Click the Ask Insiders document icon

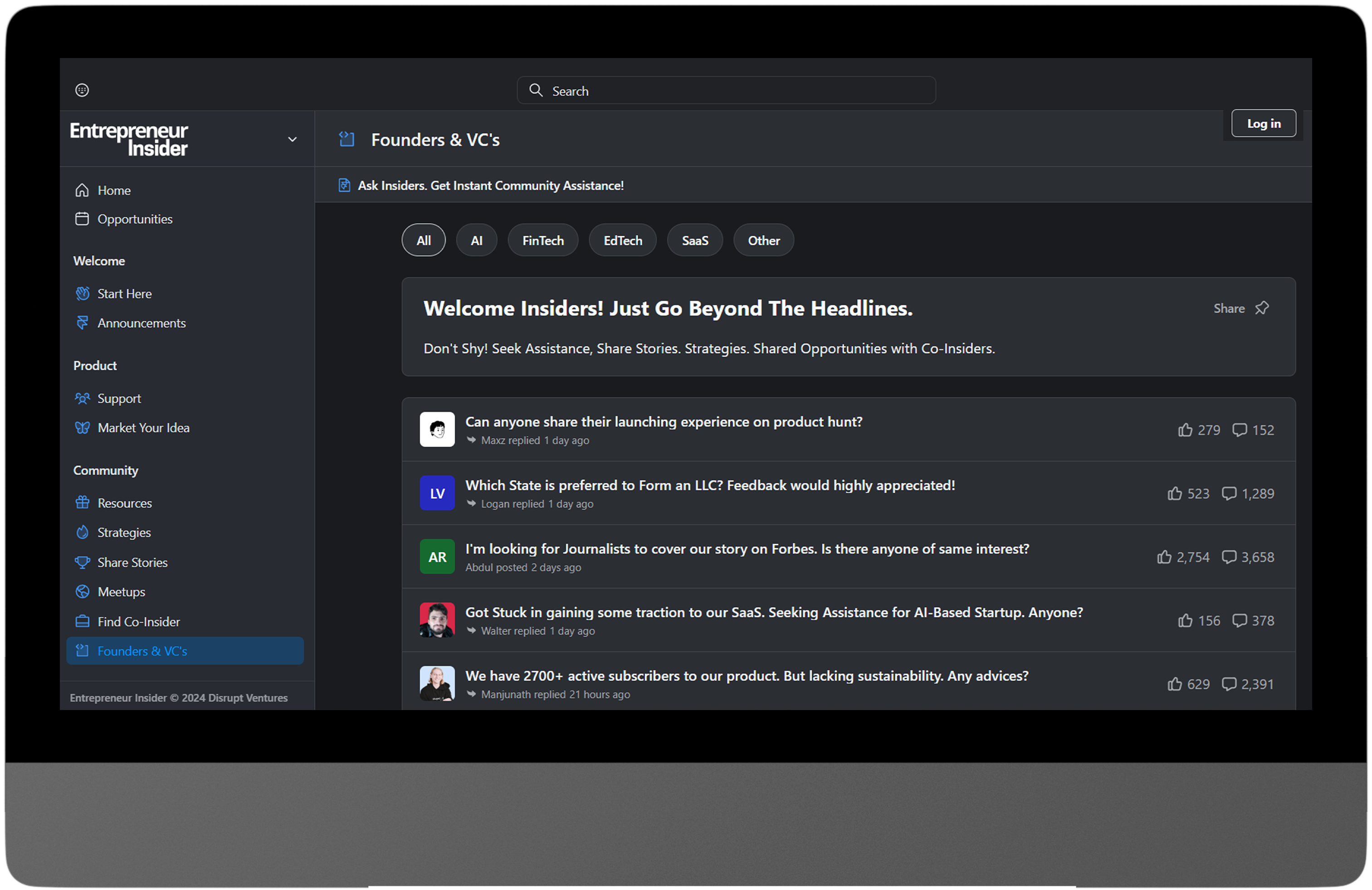pyautogui.click(x=344, y=185)
